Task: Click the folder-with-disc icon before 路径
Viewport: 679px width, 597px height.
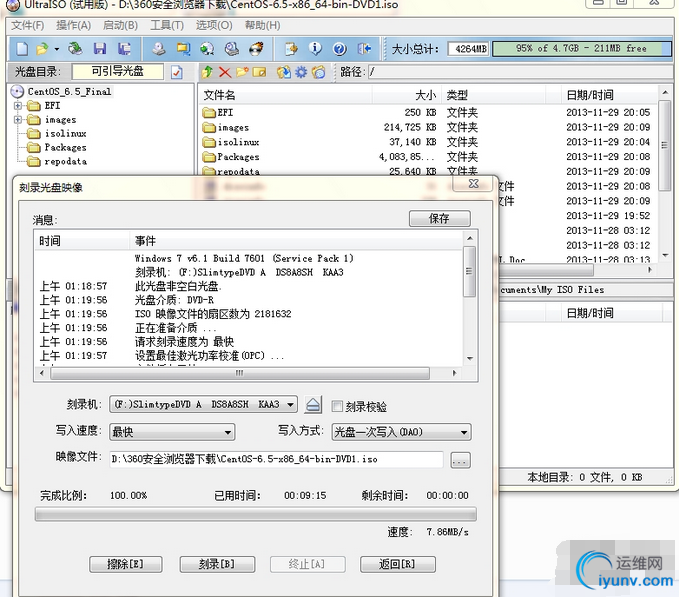Action: point(318,72)
